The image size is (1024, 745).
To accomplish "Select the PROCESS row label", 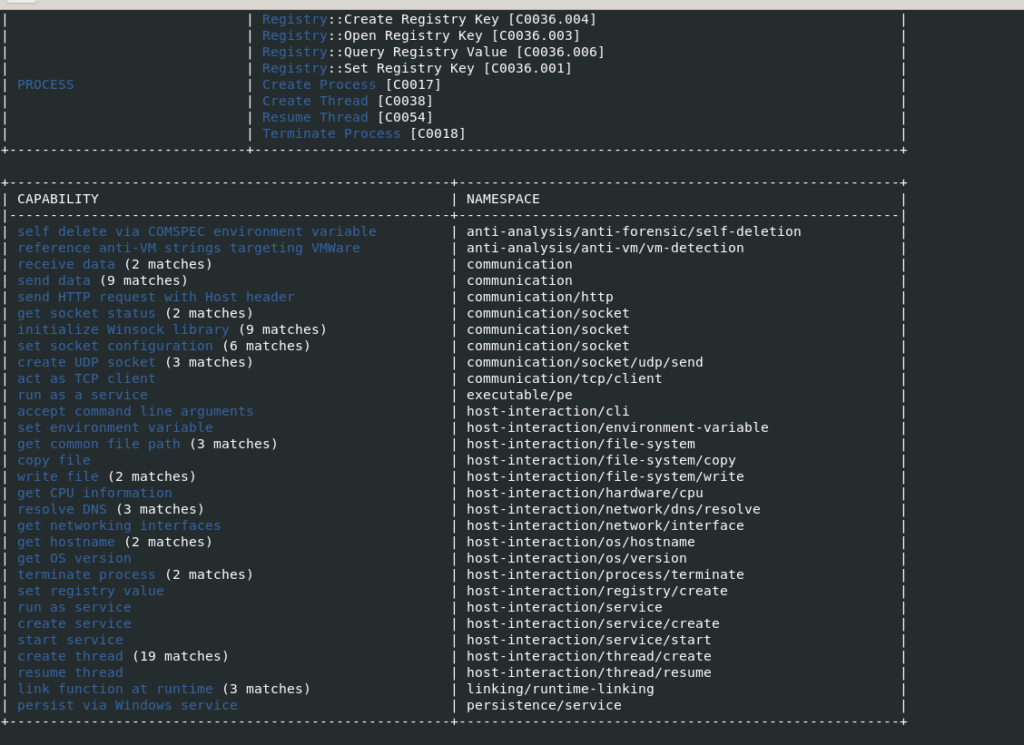I will [x=45, y=84].
